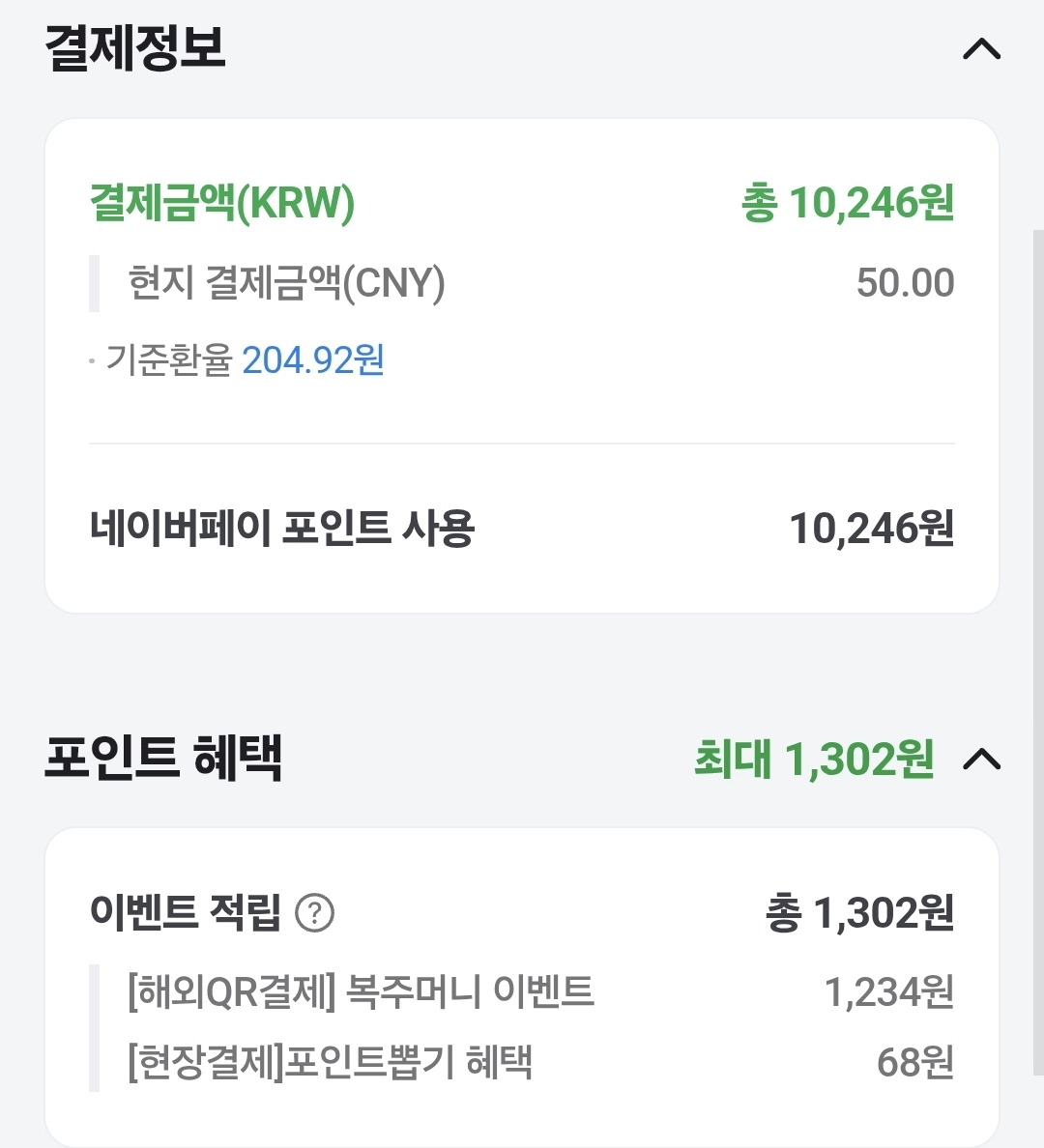Click the 기준환율 204.92원 blue link
This screenshot has height=1148, width=1044.
pyautogui.click(x=313, y=359)
